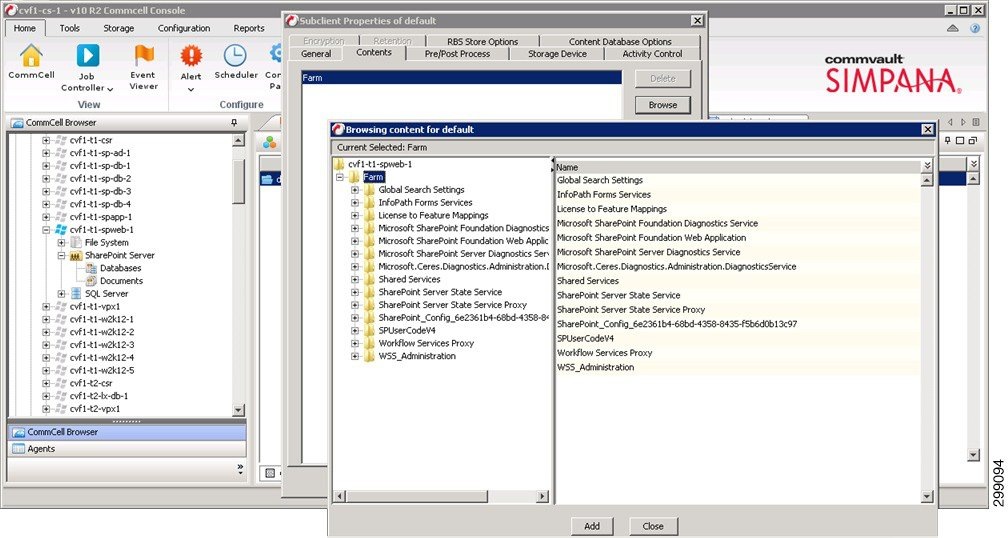Viewport: 1008px width, 538px height.
Task: Click the overflow chevron below Agents pane
Action: click(x=240, y=469)
